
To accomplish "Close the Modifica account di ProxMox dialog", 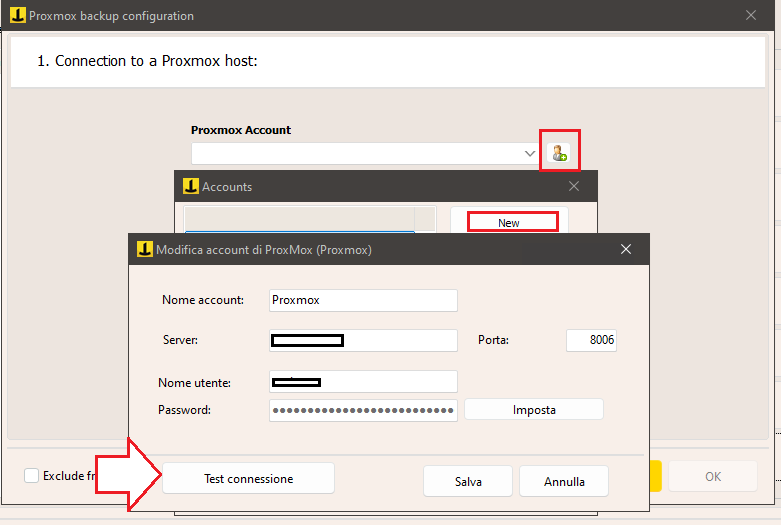I will 626,249.
